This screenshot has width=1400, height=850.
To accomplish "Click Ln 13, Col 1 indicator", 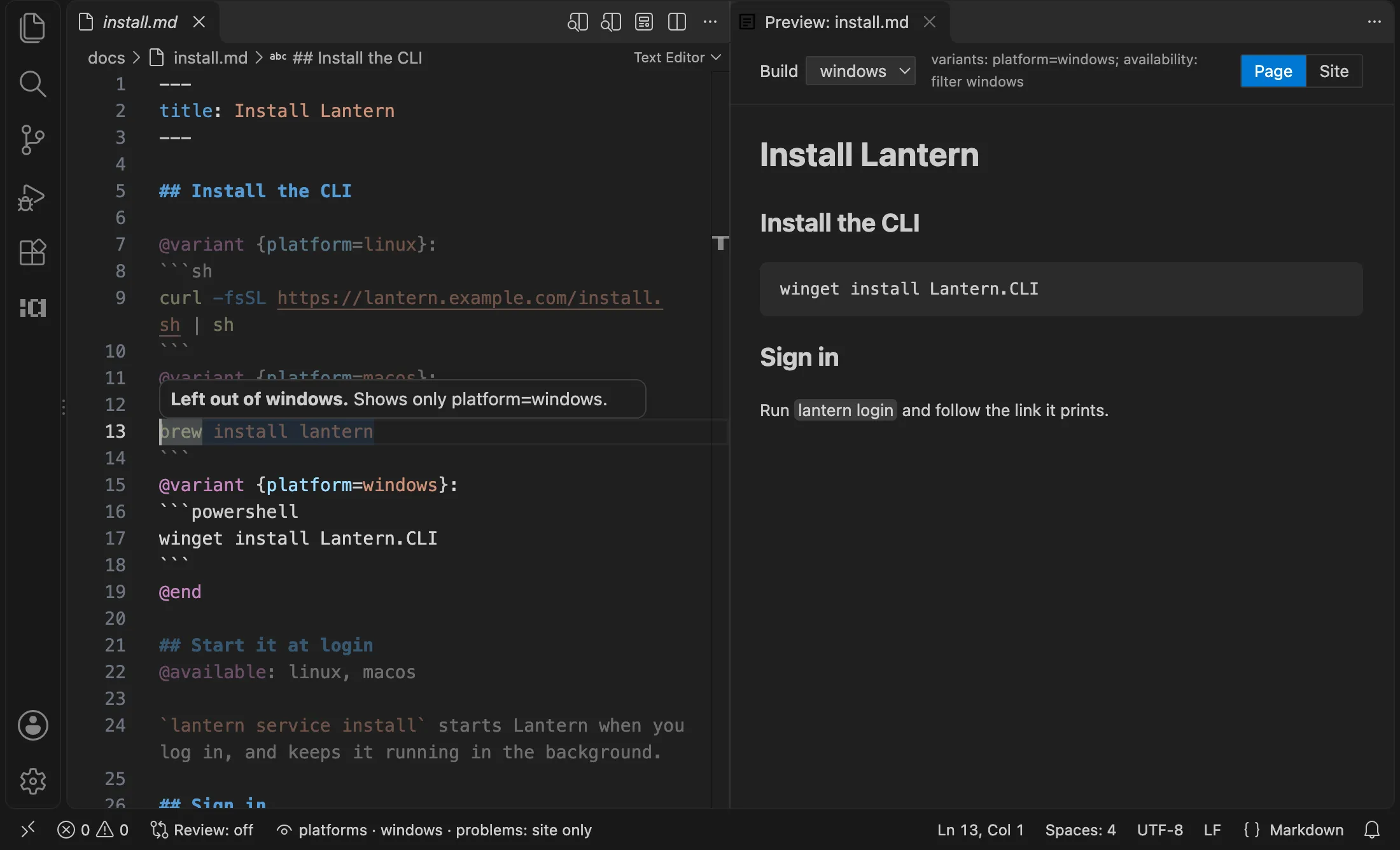I will (980, 830).
